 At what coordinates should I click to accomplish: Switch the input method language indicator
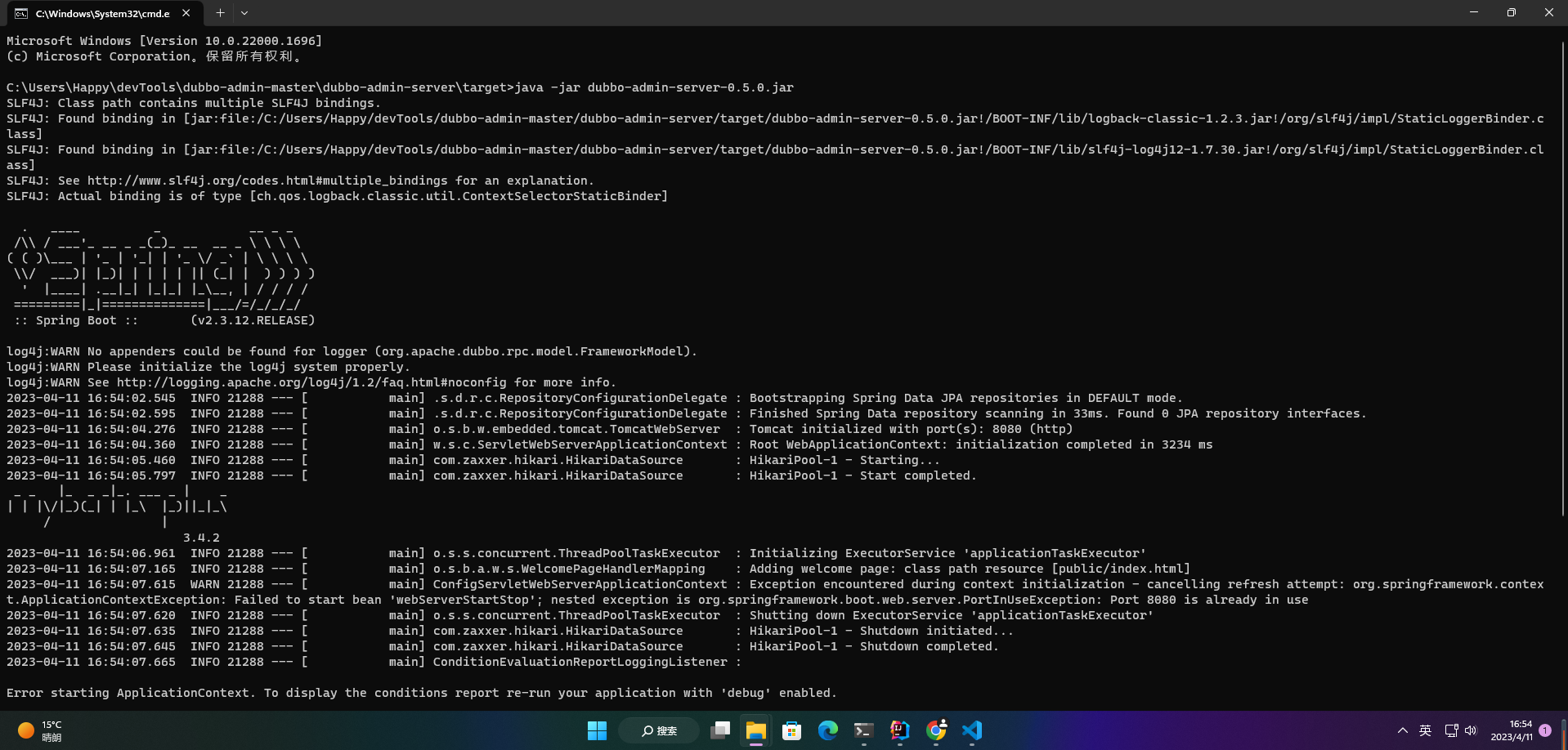click(x=1426, y=730)
